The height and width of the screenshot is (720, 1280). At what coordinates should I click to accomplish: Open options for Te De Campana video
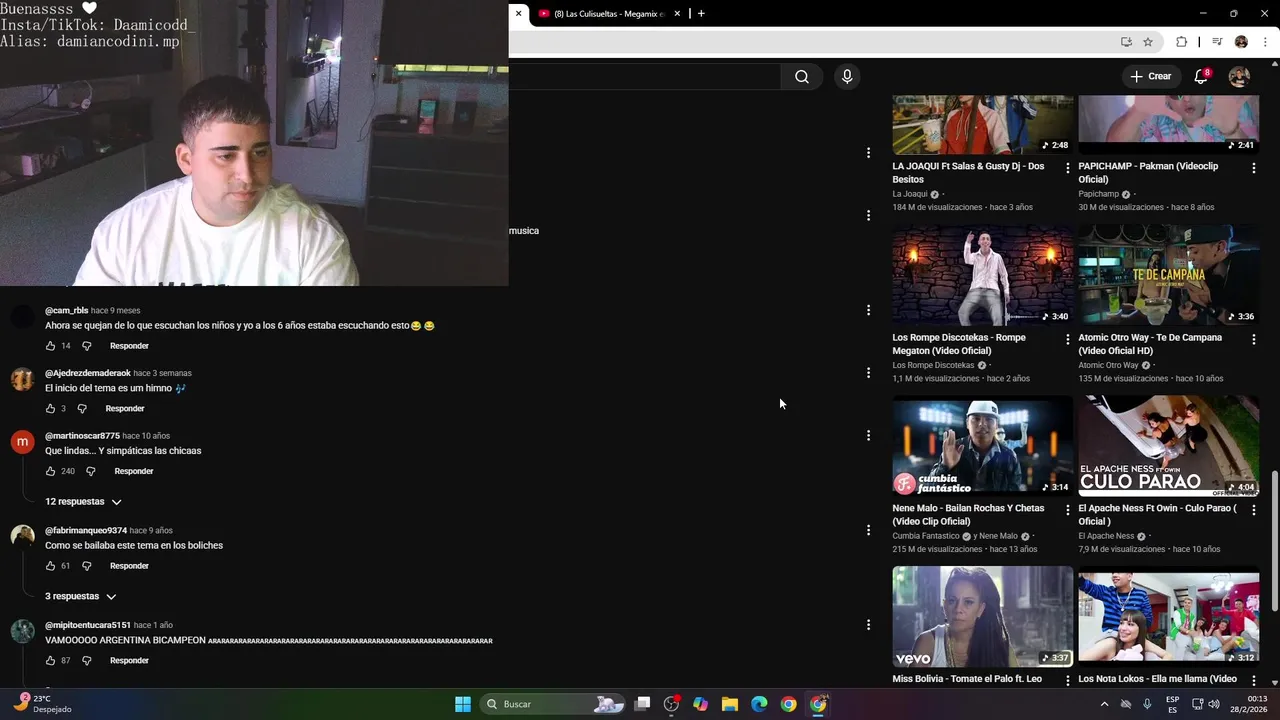pyautogui.click(x=1253, y=340)
